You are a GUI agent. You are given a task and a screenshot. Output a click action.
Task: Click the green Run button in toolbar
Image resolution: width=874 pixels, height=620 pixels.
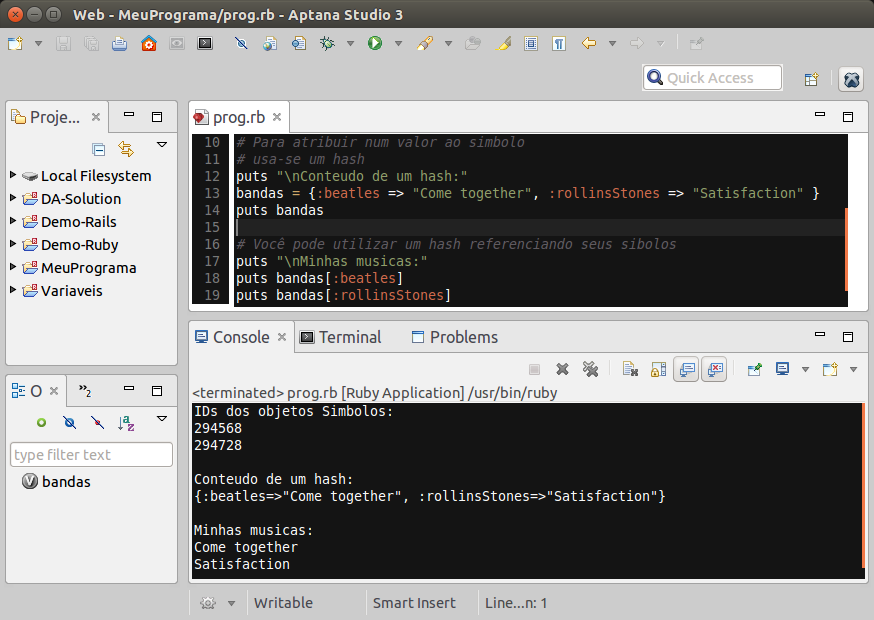pyautogui.click(x=375, y=44)
